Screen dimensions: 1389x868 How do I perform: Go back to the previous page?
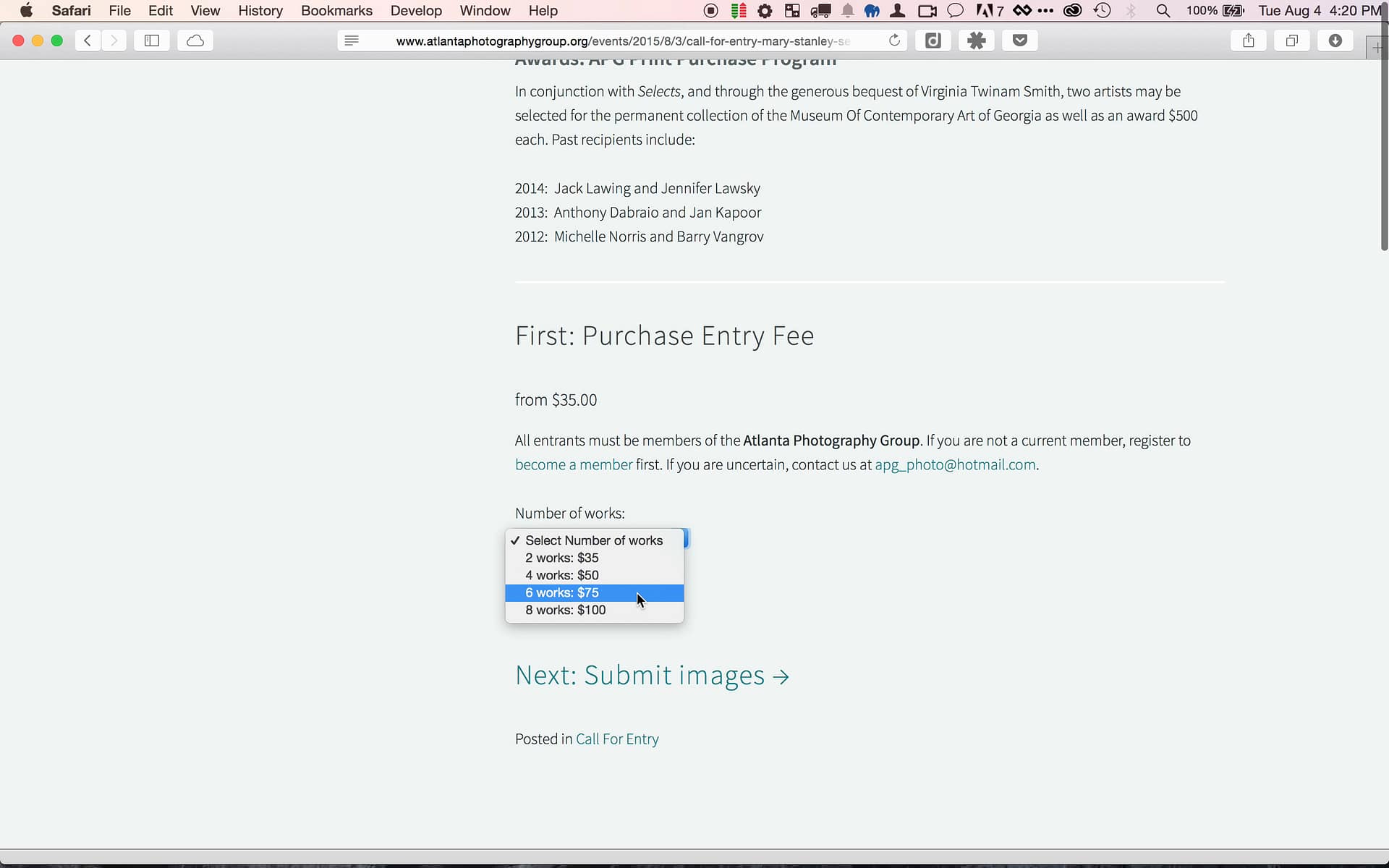[88, 41]
